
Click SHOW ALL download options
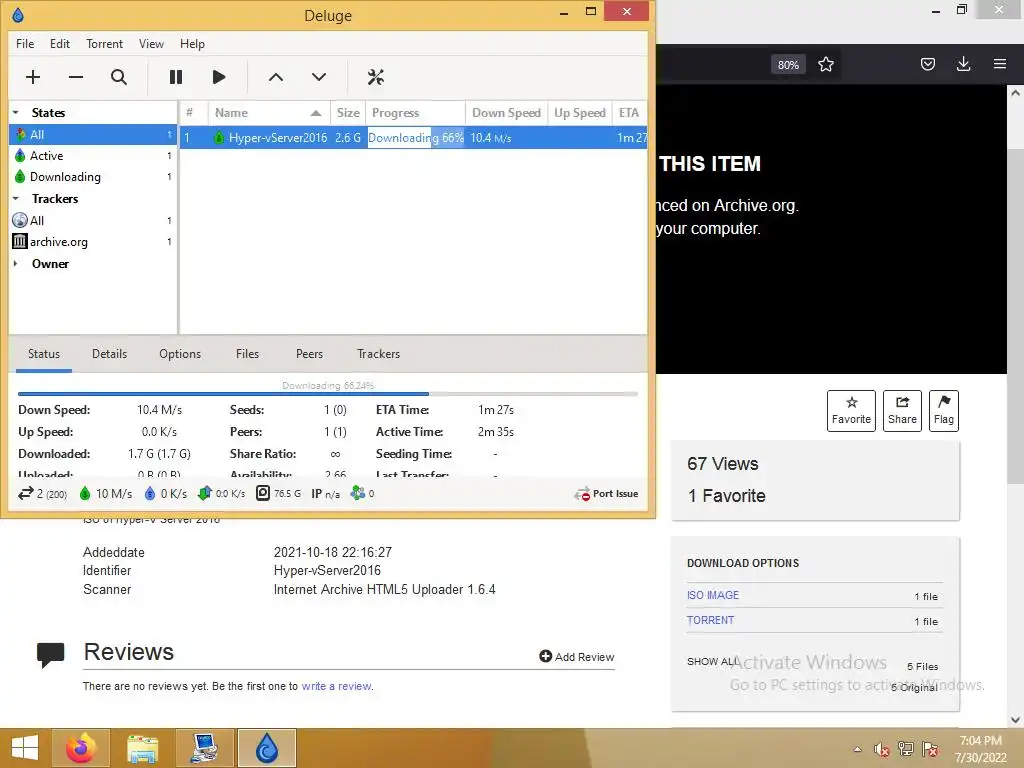tap(712, 662)
